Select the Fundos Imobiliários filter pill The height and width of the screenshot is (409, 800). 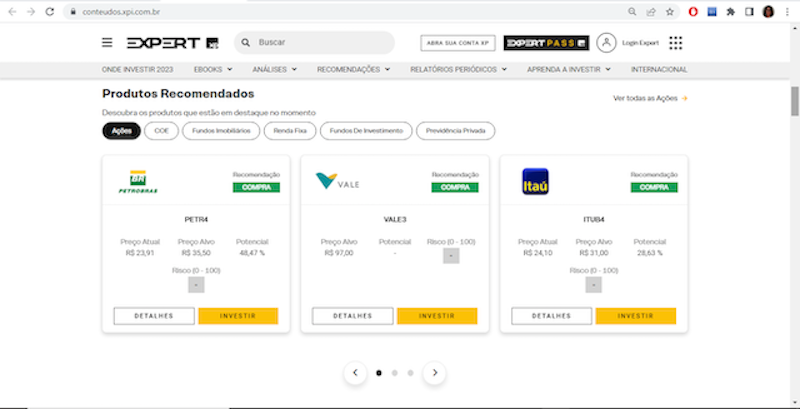[221, 131]
